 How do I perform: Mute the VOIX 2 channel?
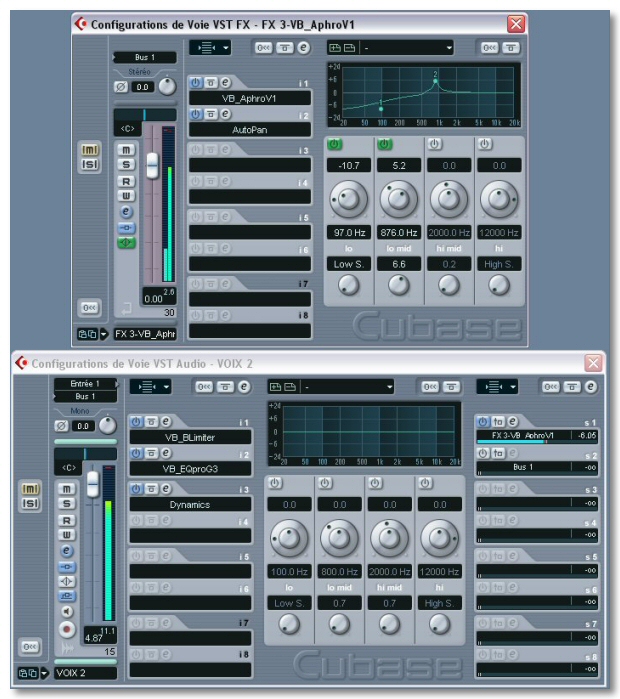66,489
